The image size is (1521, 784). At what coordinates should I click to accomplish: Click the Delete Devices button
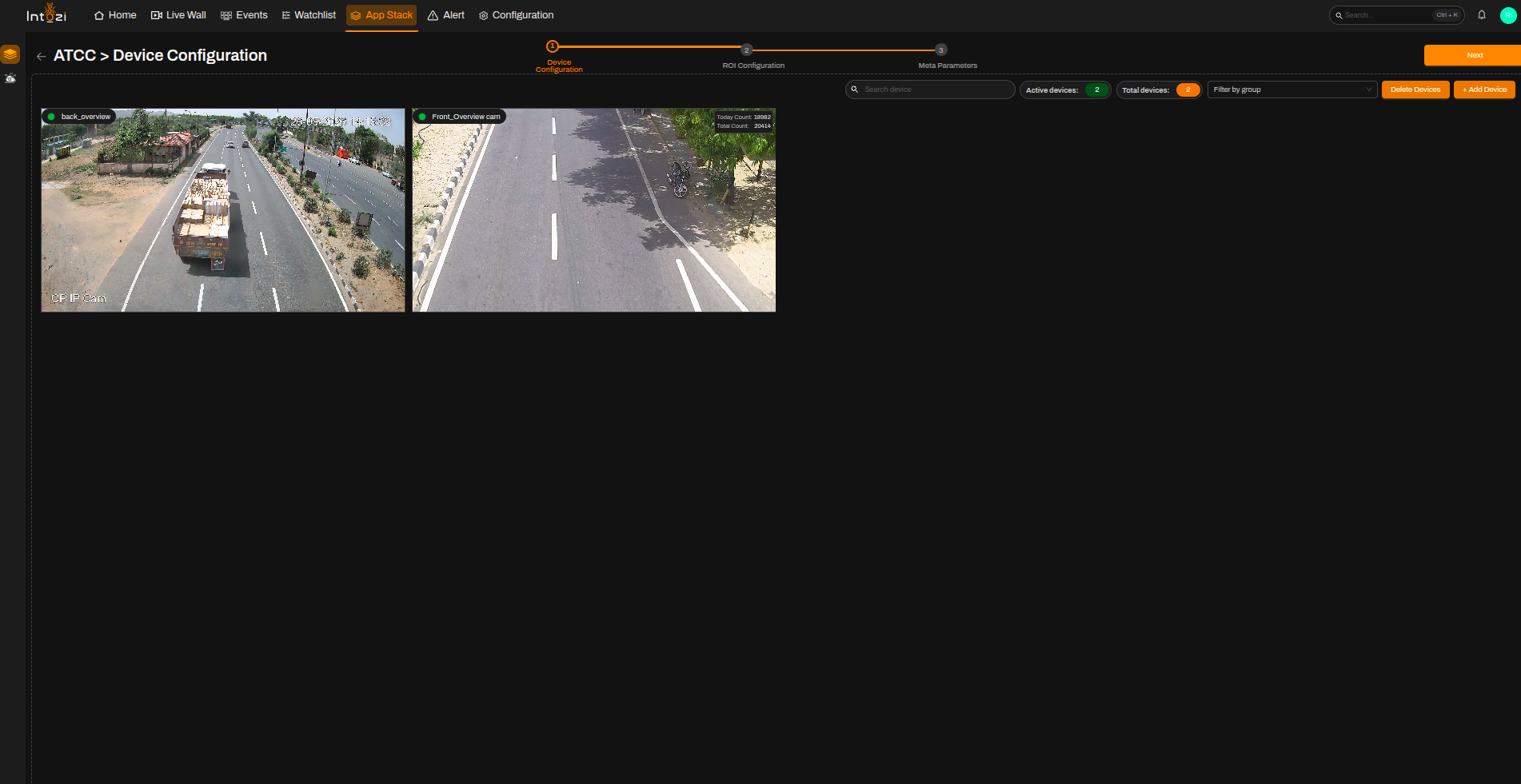(x=1415, y=90)
